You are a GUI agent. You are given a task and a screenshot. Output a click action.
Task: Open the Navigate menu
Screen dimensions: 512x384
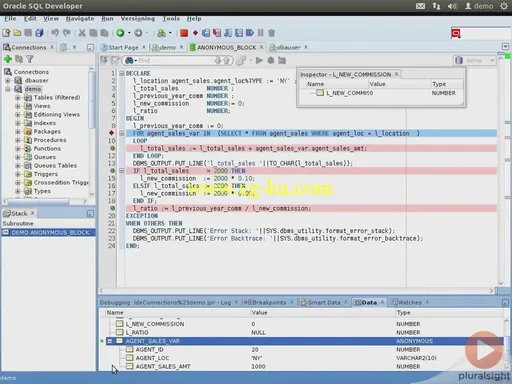(80, 19)
